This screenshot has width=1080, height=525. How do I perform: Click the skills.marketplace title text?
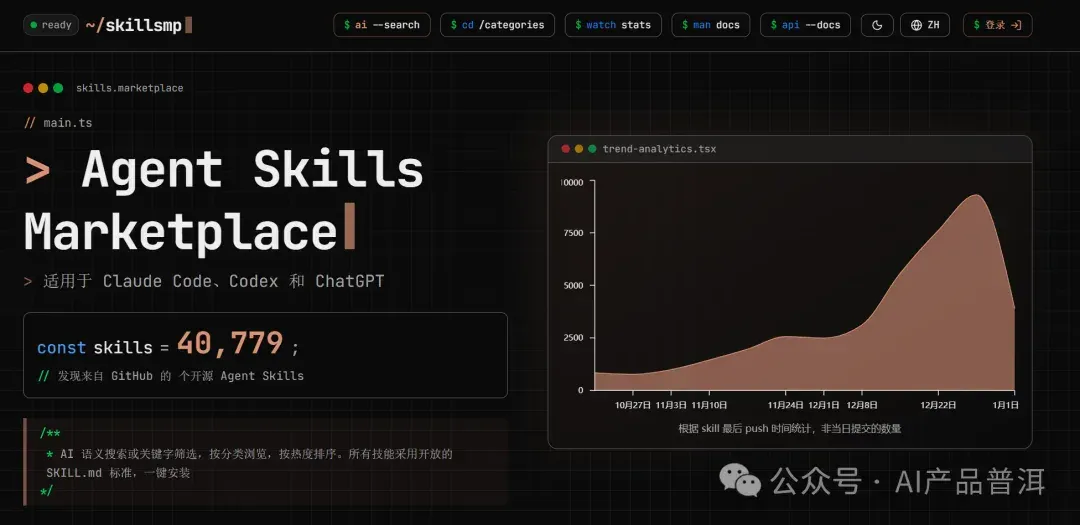[129, 88]
